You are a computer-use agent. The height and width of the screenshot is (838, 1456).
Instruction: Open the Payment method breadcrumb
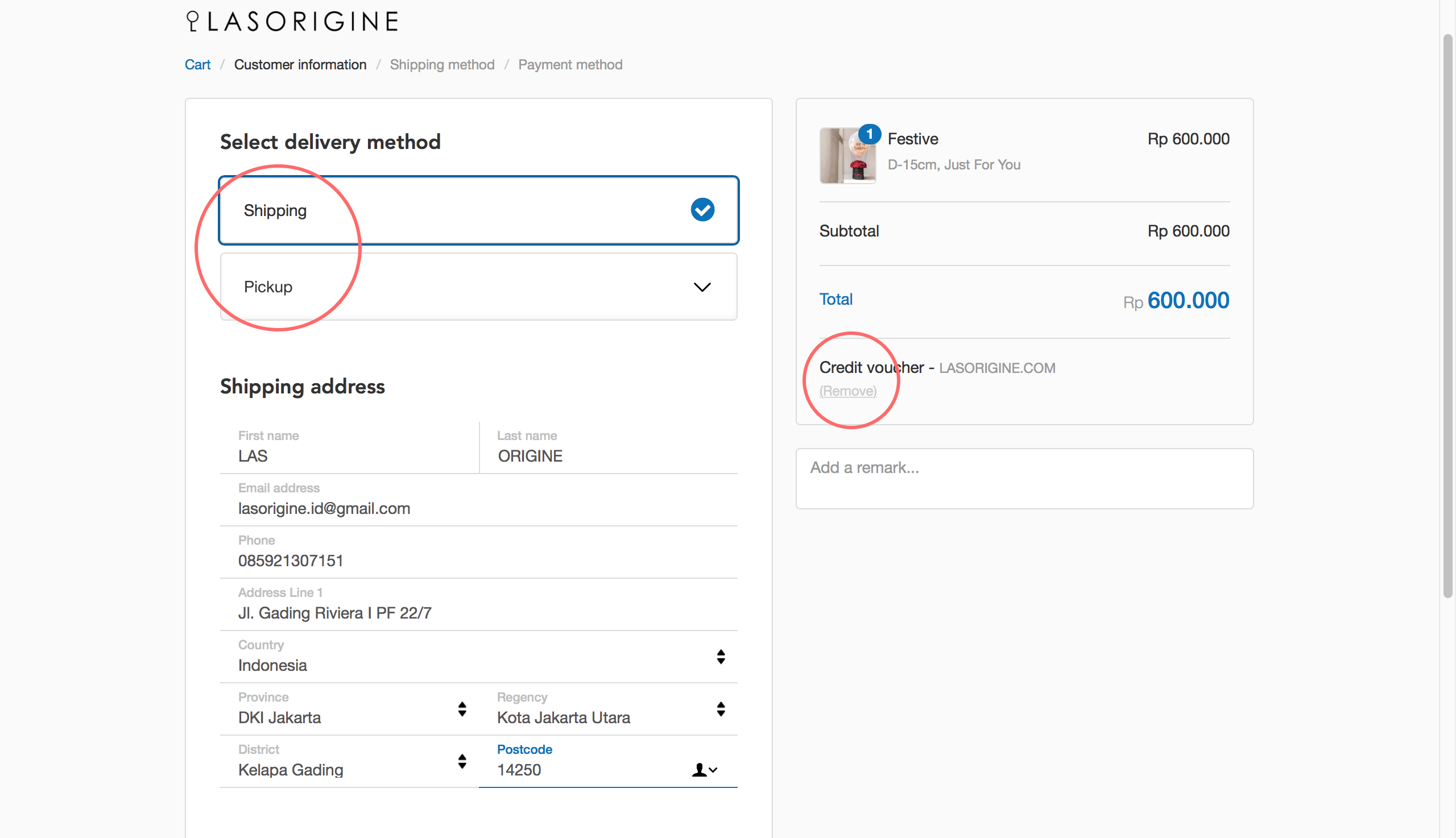coord(570,64)
